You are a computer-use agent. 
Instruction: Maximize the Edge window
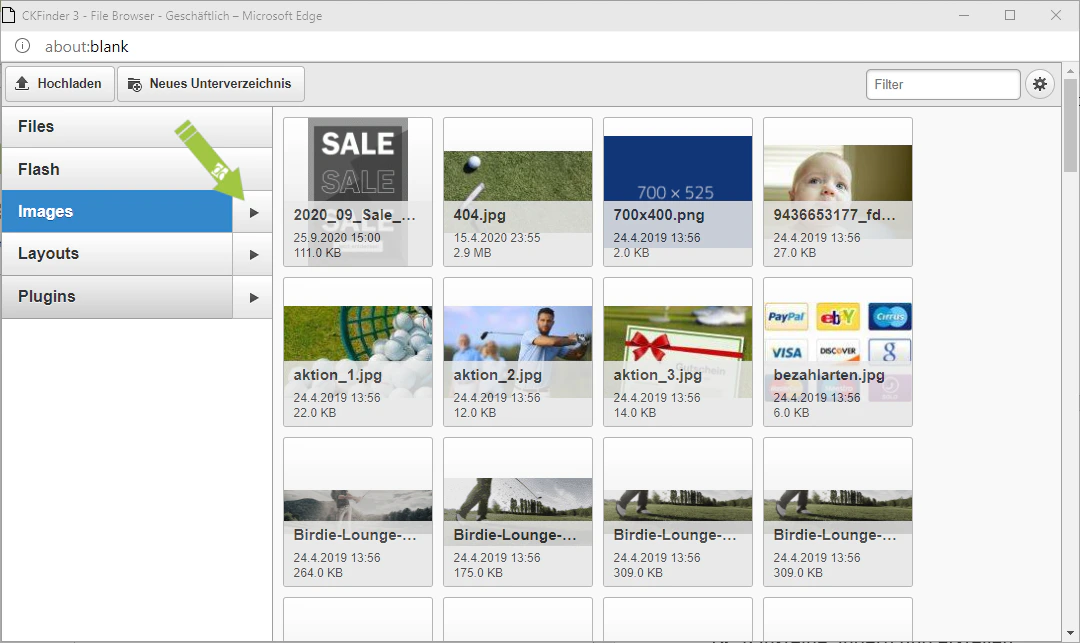[1010, 15]
